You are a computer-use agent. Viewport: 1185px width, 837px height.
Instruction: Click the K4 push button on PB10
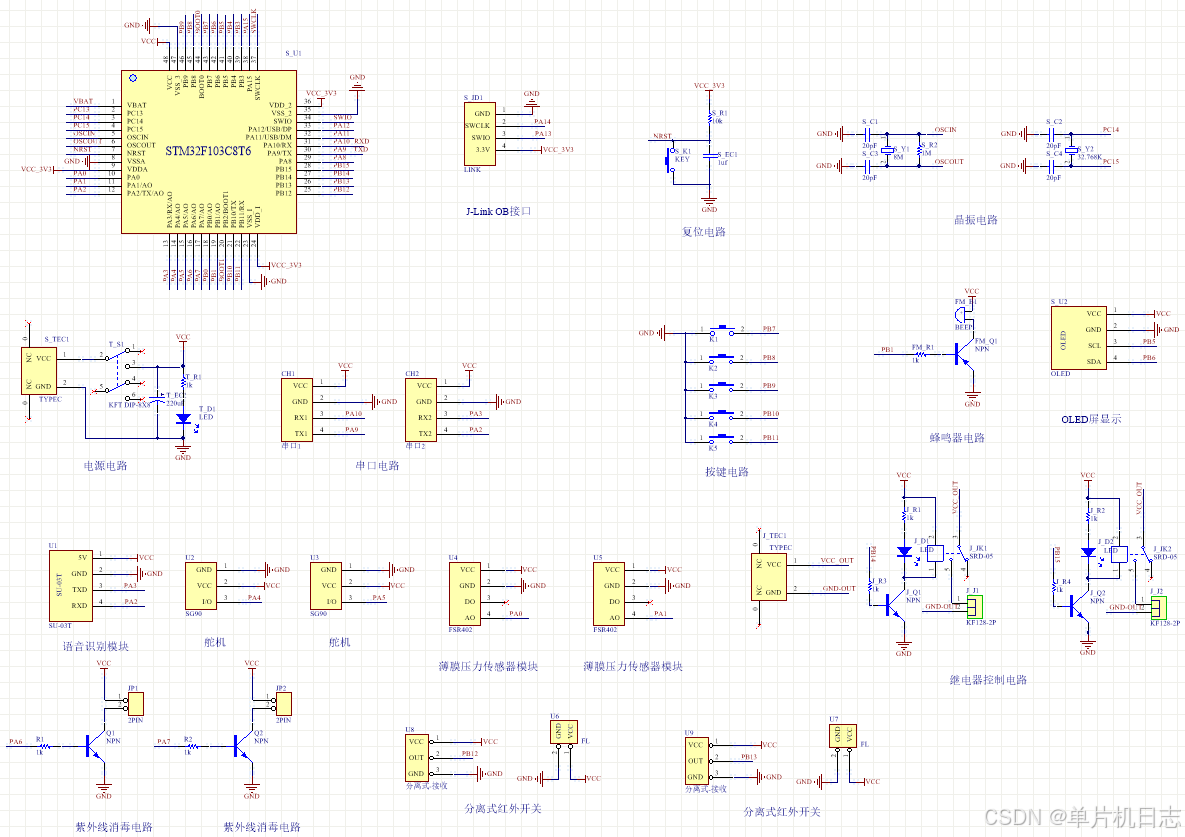[x=721, y=414]
